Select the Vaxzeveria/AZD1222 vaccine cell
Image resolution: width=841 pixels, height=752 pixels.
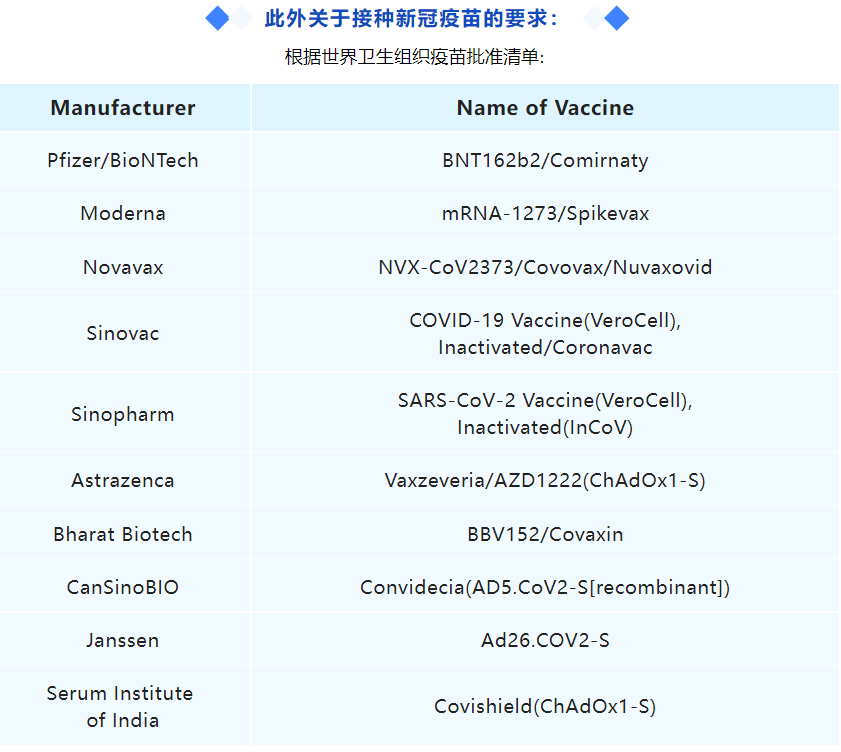coord(545,480)
